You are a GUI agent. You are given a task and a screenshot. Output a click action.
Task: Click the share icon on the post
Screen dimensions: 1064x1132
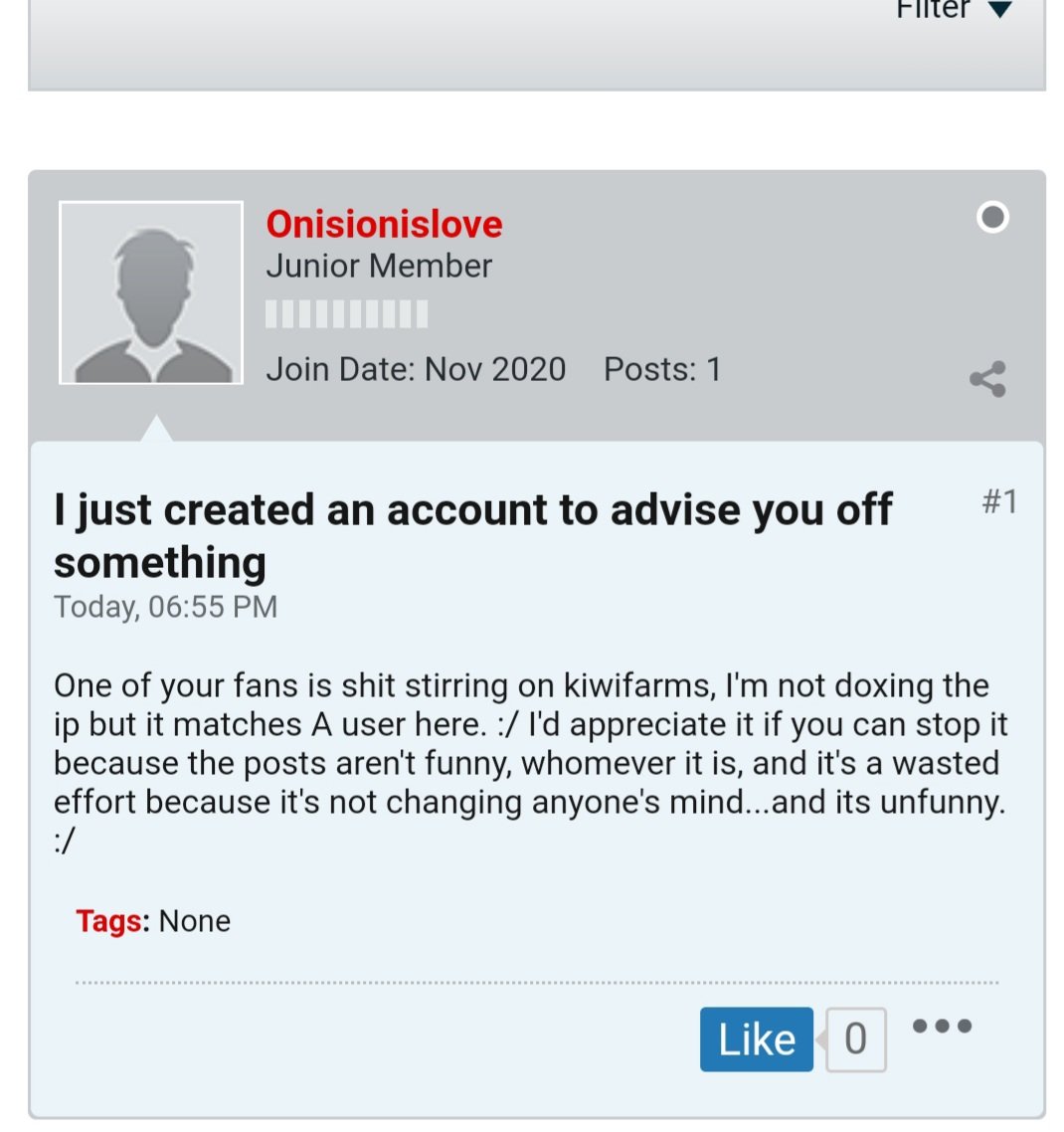(988, 379)
